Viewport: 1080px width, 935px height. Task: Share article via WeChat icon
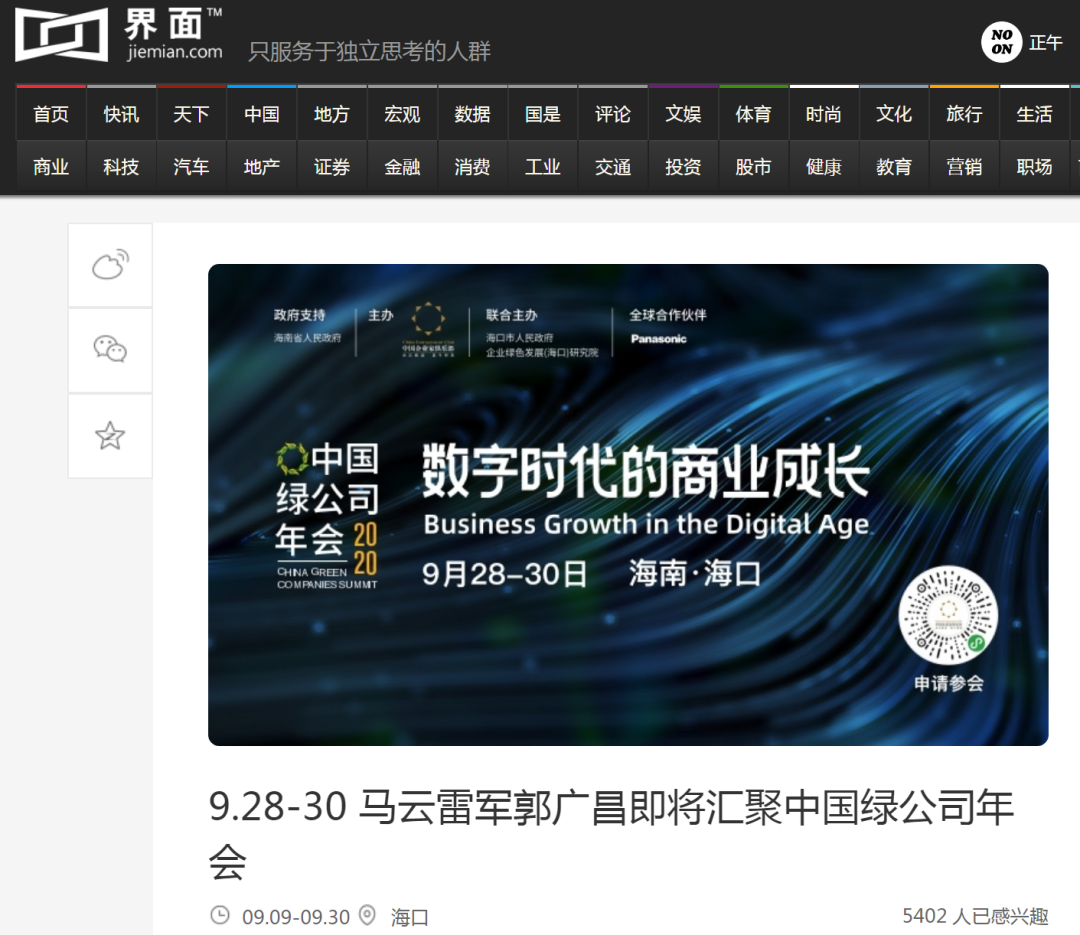click(110, 350)
